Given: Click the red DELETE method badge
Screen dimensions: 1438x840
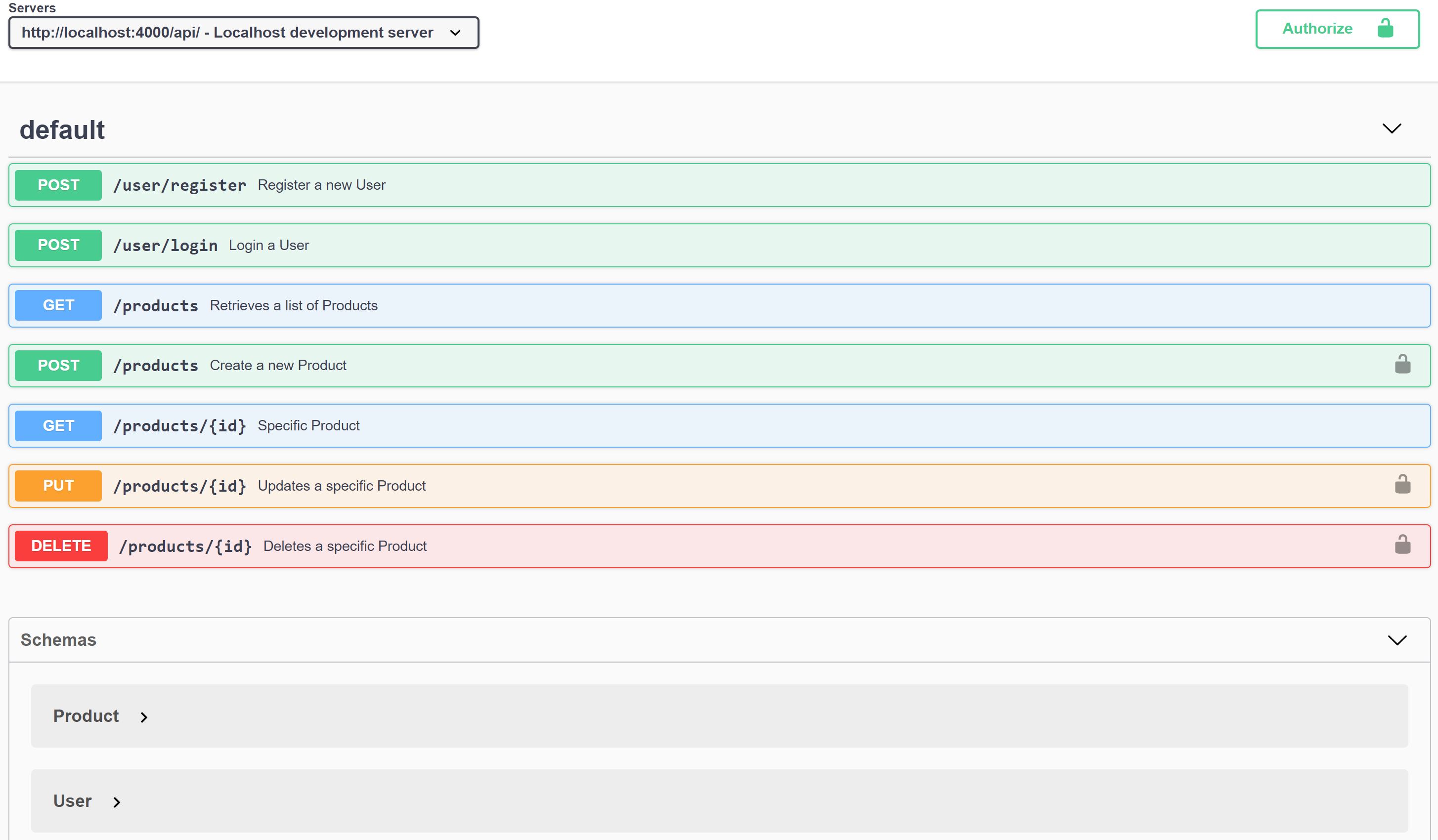Looking at the screenshot, I should coord(61,546).
